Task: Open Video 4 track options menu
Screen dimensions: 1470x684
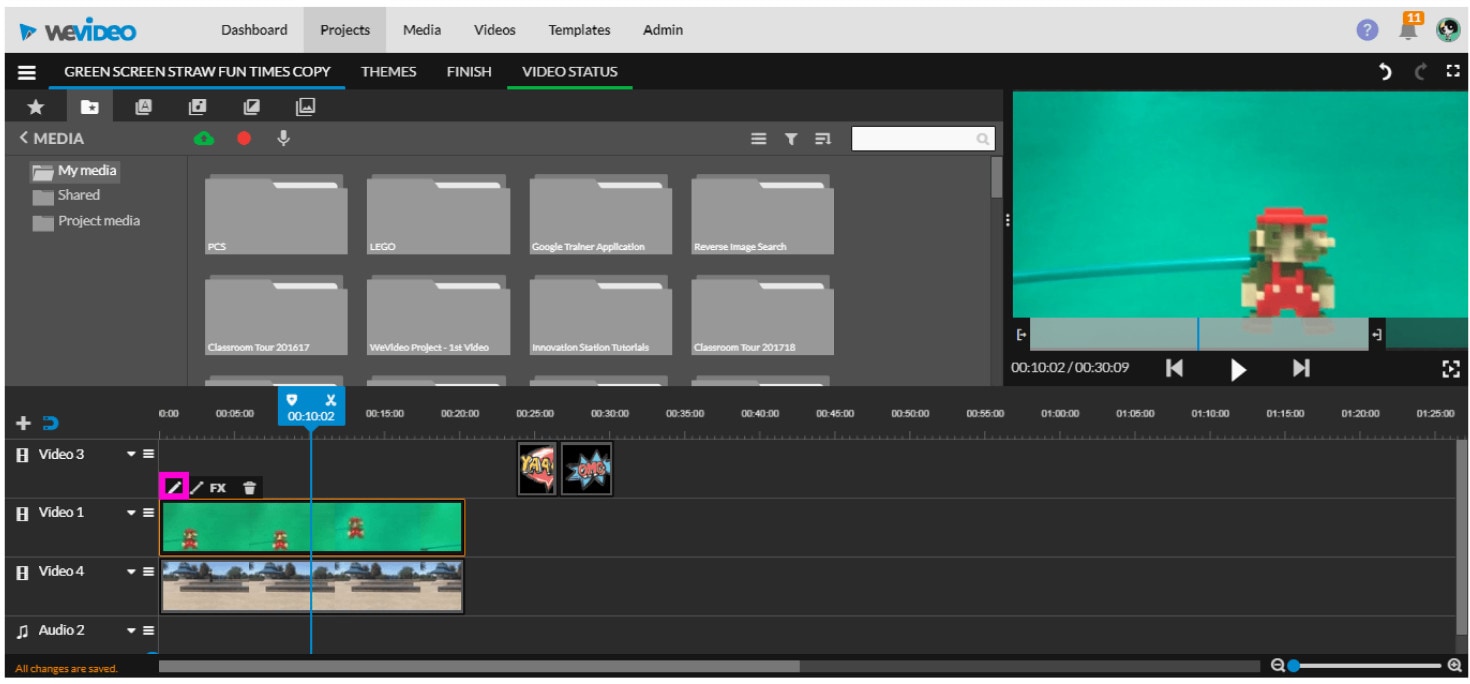Action: [148, 572]
